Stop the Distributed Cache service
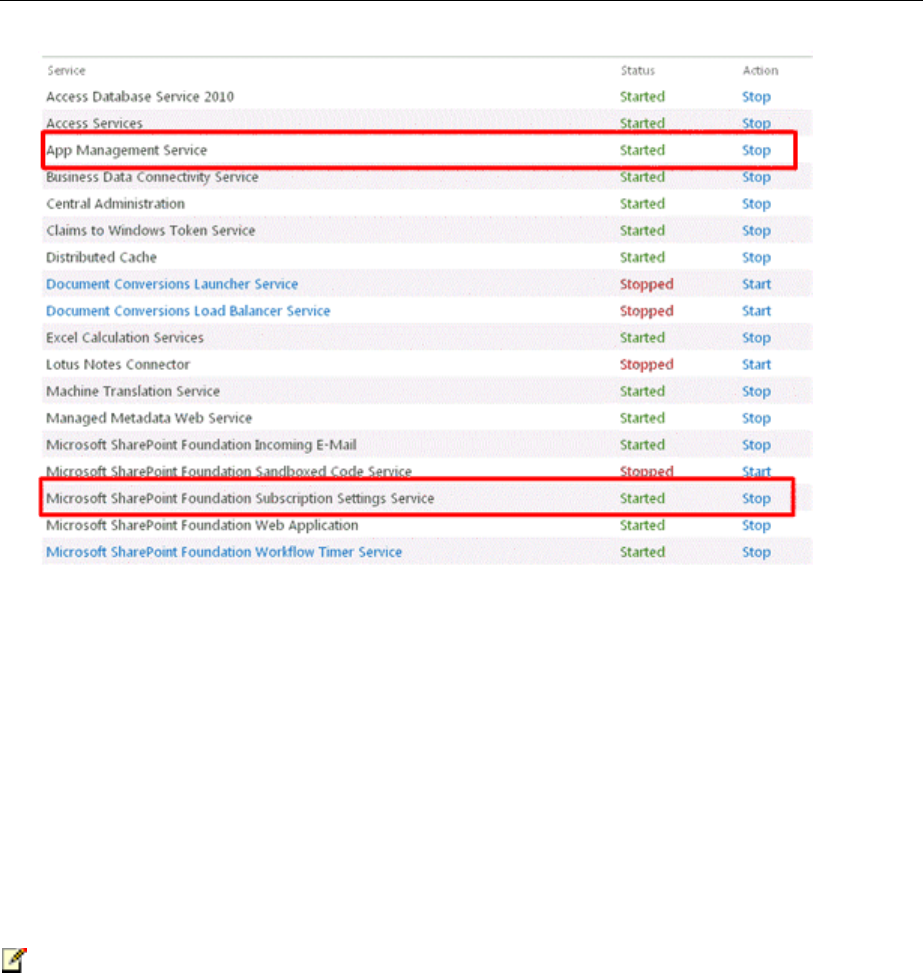This screenshot has width=923, height=973. pos(756,258)
